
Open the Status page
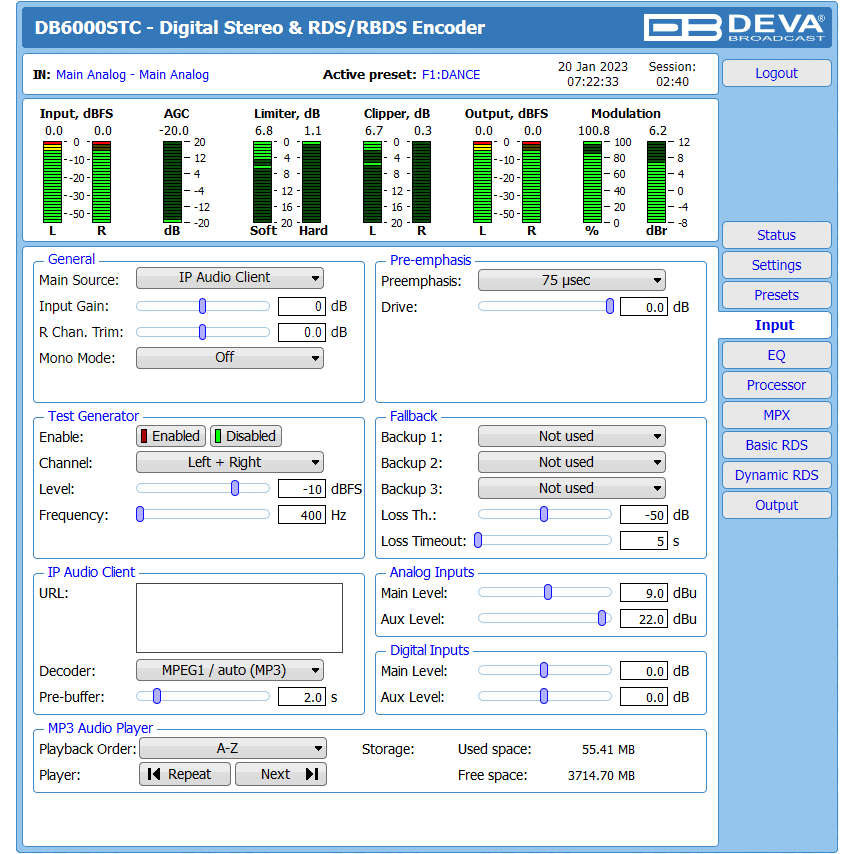(x=776, y=235)
